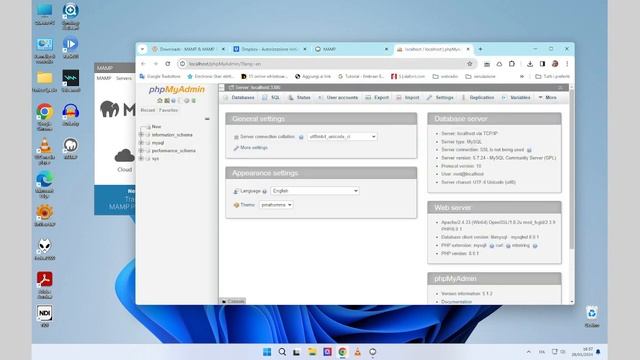Open the Windows Start button
The image size is (640, 360).
(267, 352)
